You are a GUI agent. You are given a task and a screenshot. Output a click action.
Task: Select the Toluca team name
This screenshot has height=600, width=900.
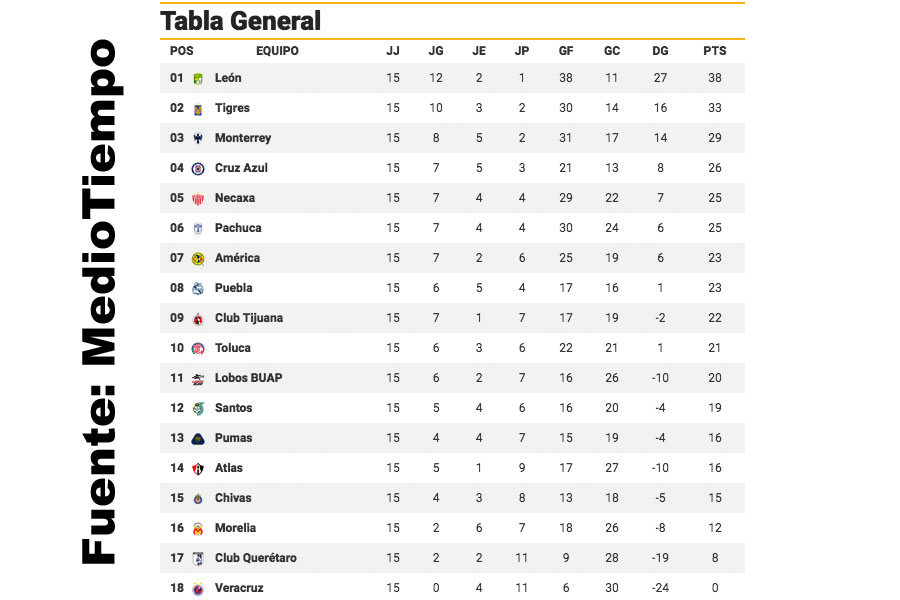pos(233,348)
